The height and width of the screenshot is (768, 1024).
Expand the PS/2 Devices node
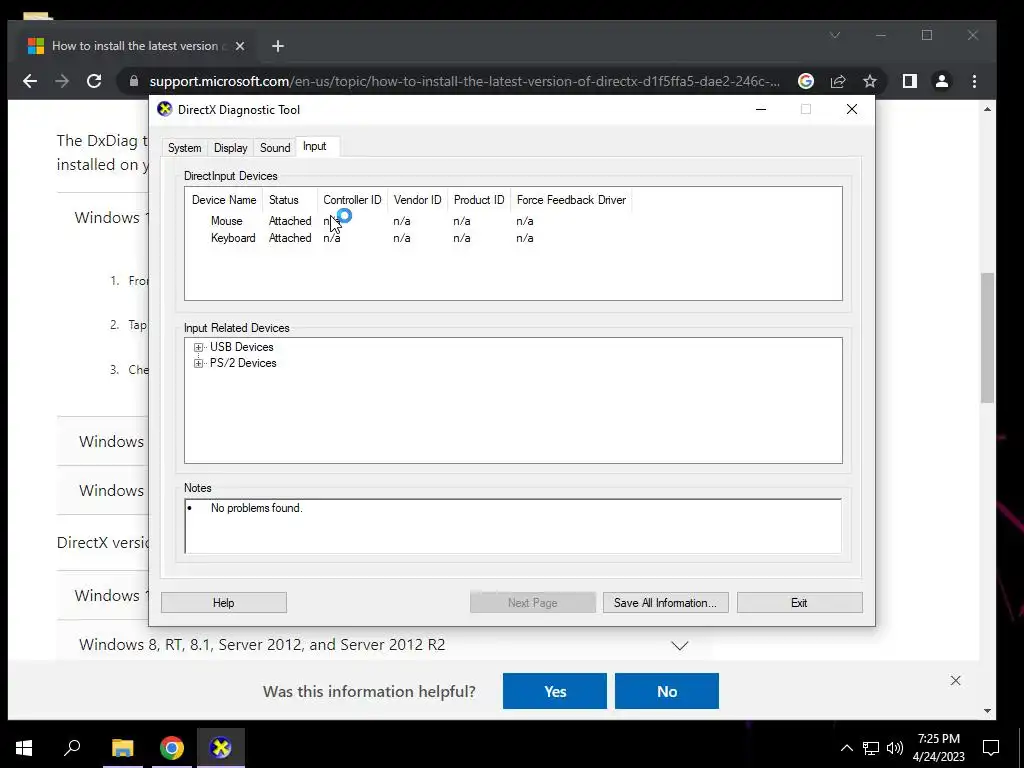click(x=199, y=363)
